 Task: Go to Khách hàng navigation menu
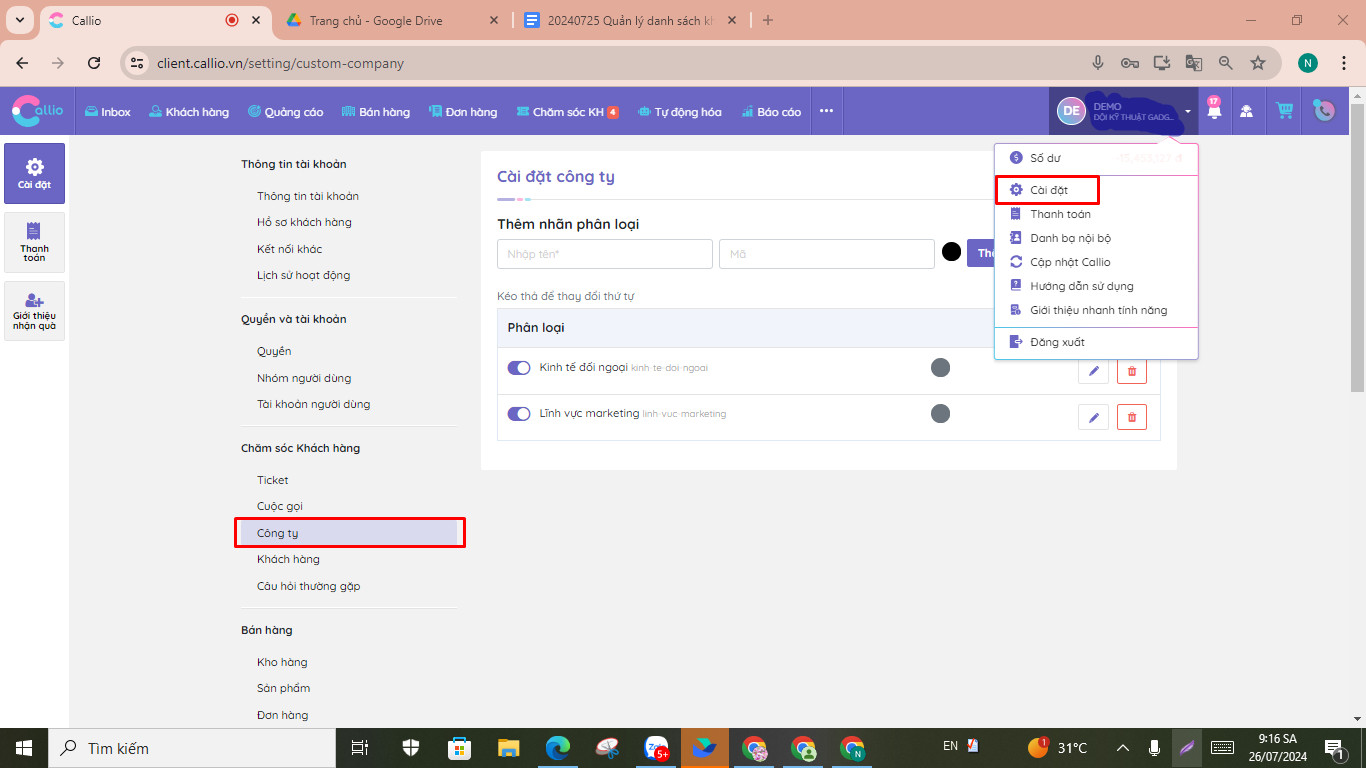click(189, 112)
